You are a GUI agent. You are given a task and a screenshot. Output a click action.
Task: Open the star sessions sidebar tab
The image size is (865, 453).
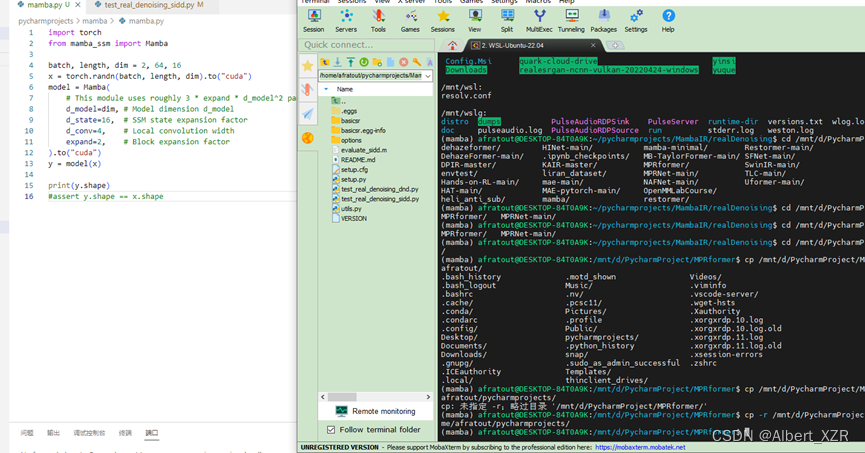(x=308, y=66)
